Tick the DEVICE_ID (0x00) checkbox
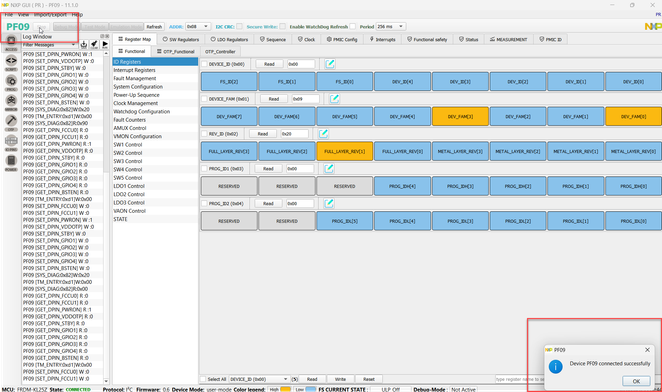The image size is (662, 392). coord(204,64)
